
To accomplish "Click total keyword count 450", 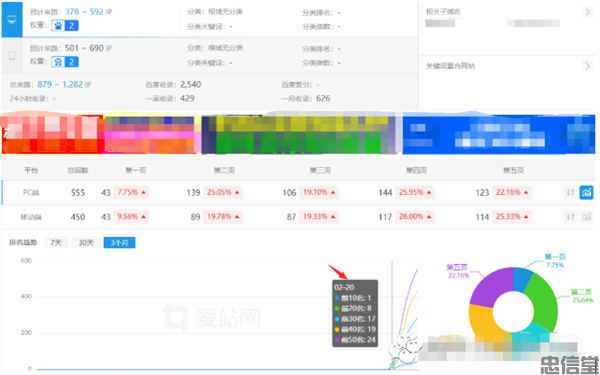I will (78, 217).
